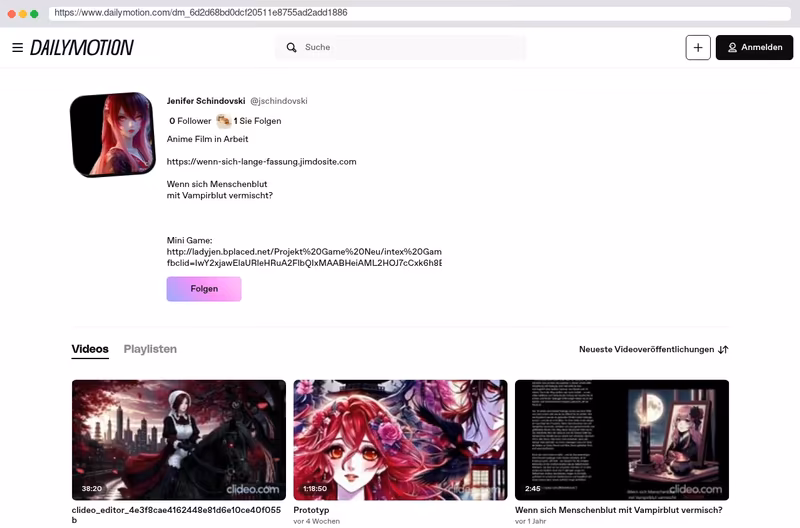Click the Wenn sich Menschenblut mit Vampirblut vermischt? title

(x=618, y=510)
